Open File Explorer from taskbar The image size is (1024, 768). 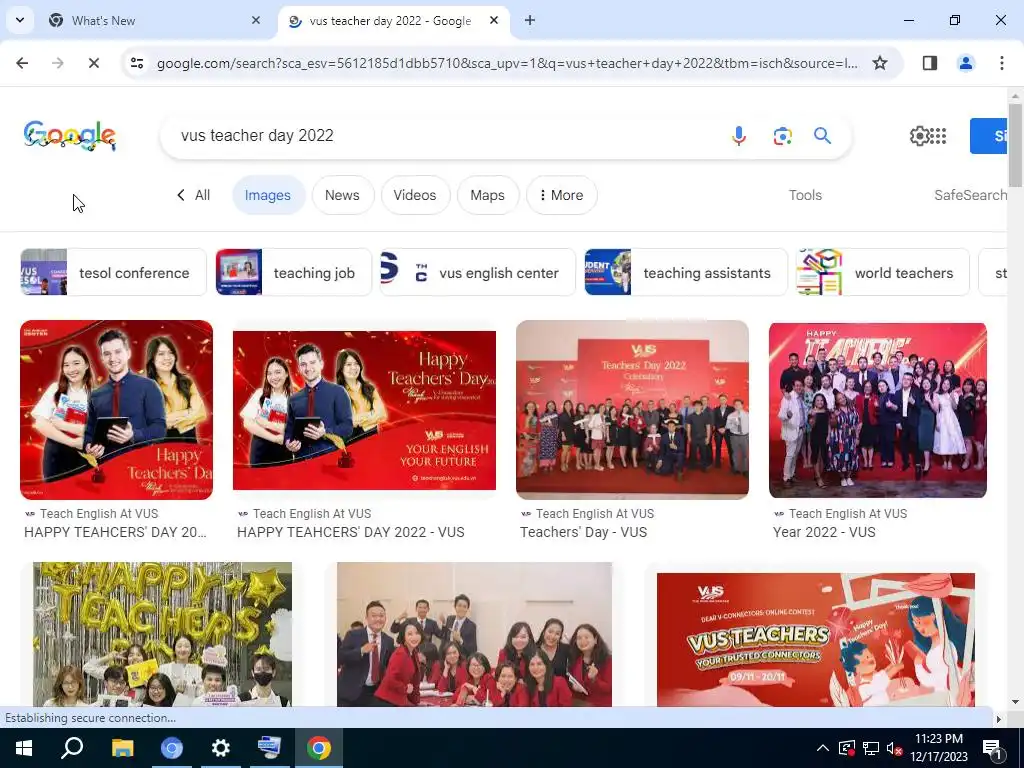pyautogui.click(x=122, y=748)
